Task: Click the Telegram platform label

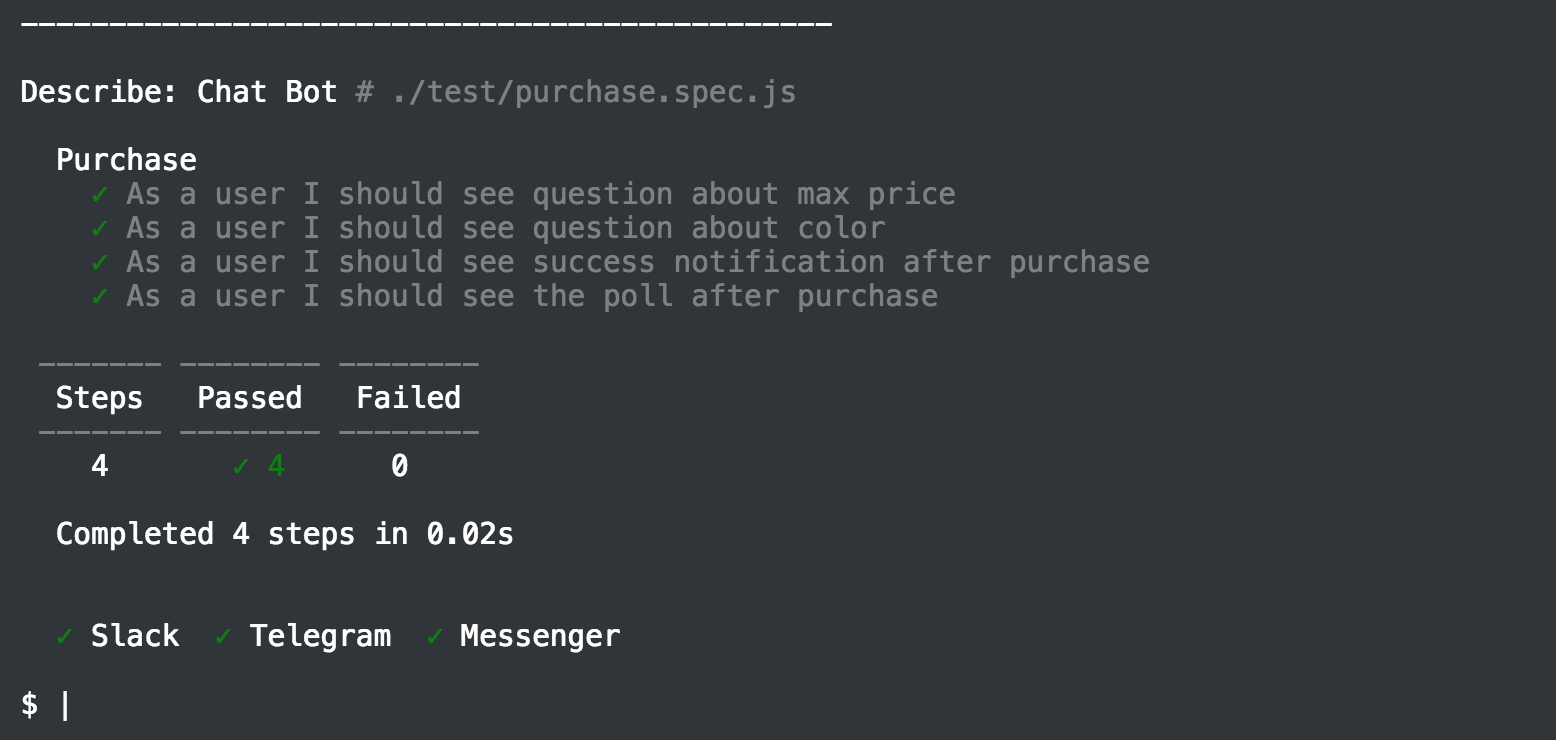Action: pyautogui.click(x=320, y=636)
